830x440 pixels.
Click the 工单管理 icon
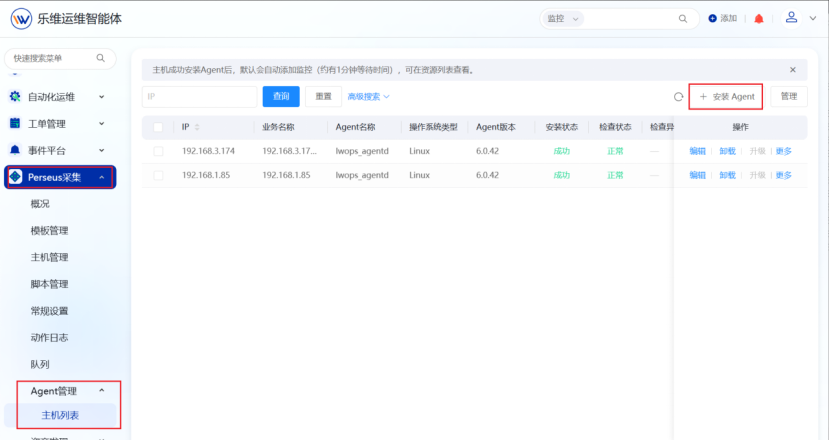coord(15,123)
